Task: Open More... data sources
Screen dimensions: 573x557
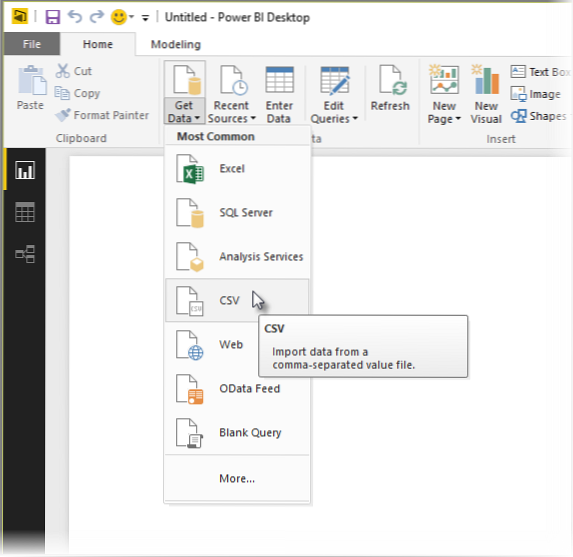Action: (x=237, y=478)
